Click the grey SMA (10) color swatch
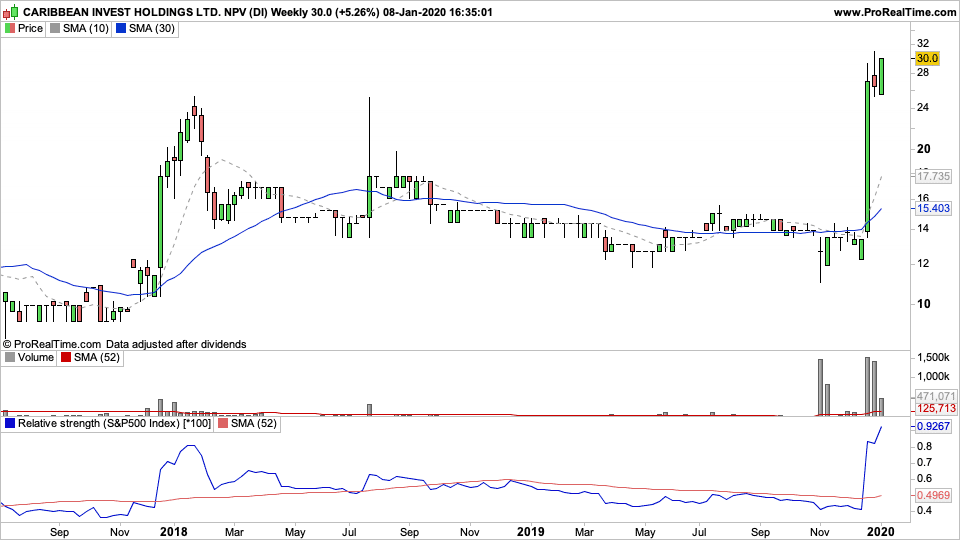This screenshot has width=960, height=540. point(55,28)
